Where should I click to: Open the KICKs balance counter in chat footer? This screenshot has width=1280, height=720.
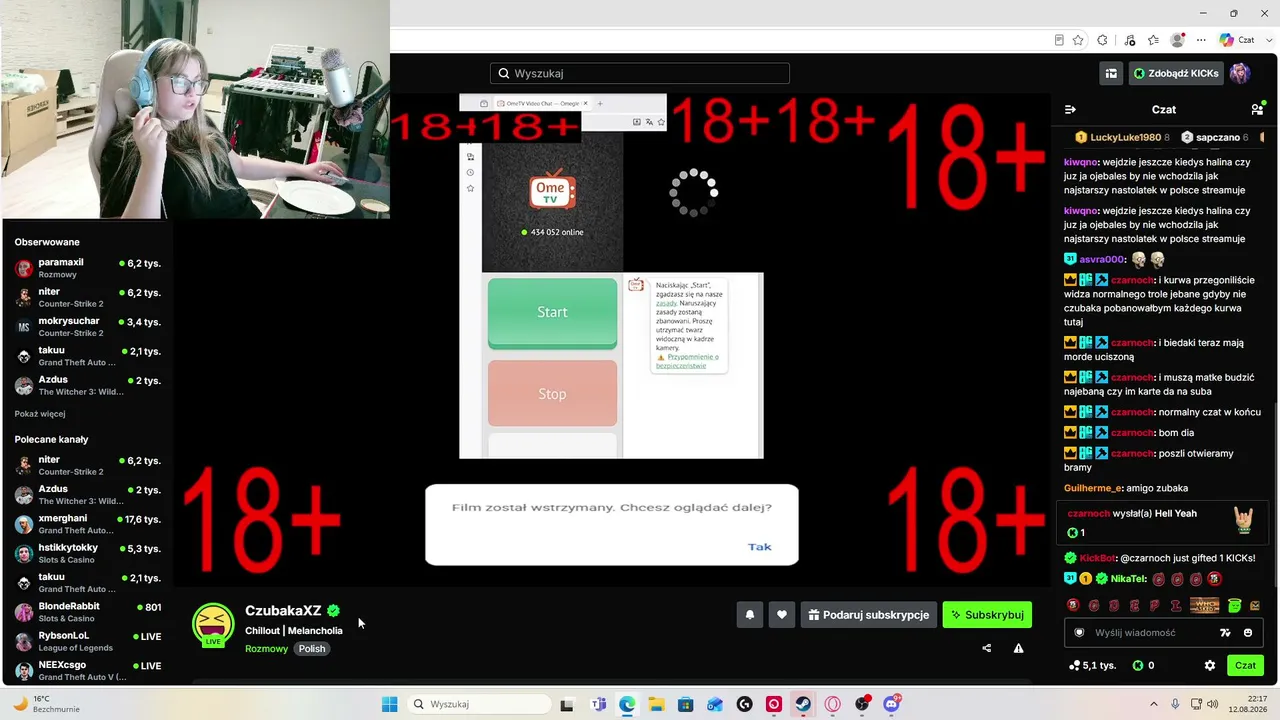pyautogui.click(x=1143, y=665)
